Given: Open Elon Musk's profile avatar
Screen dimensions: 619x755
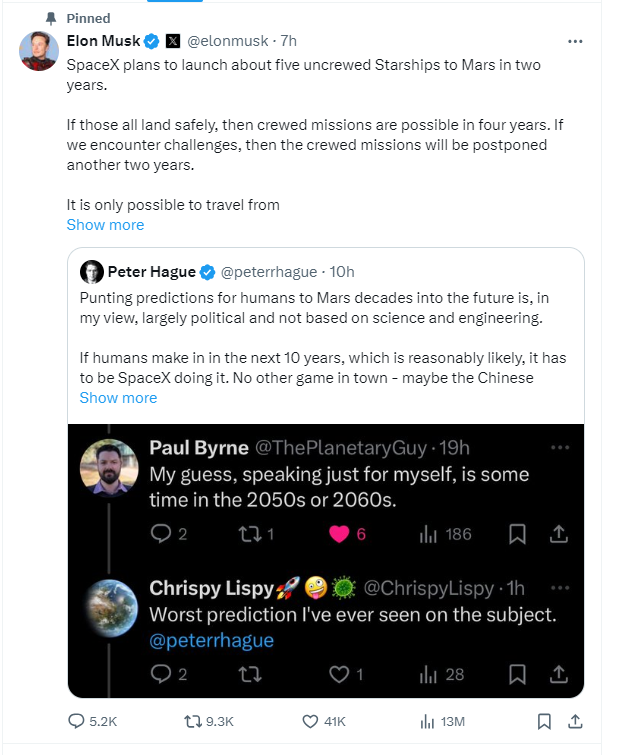Looking at the screenshot, I should coord(39,50).
